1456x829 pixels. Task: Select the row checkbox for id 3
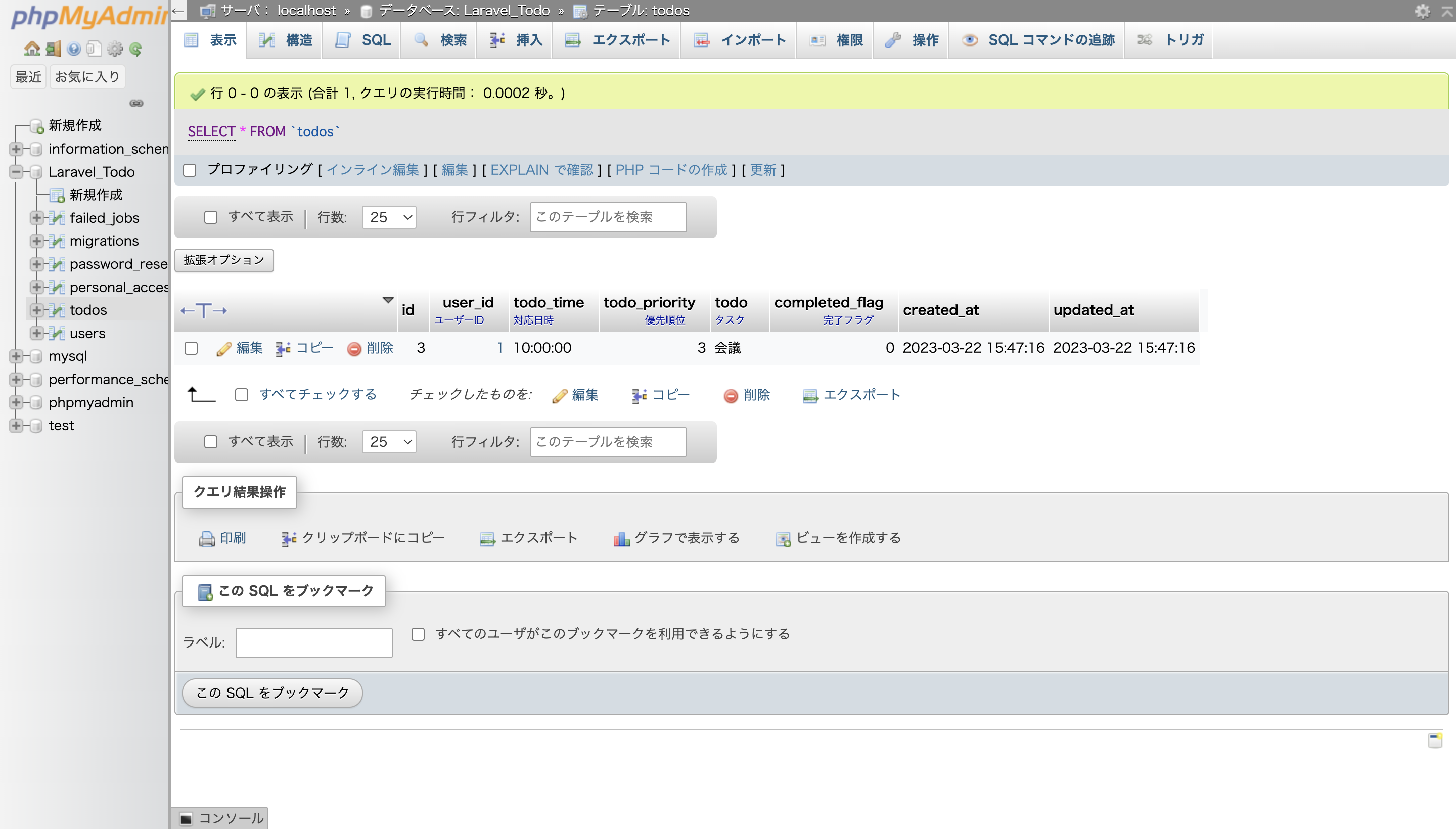191,348
